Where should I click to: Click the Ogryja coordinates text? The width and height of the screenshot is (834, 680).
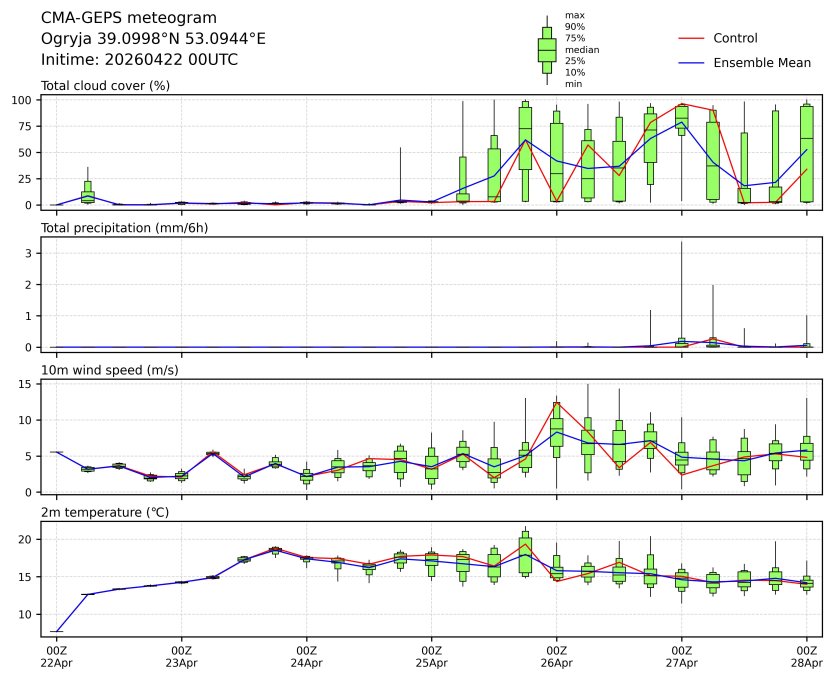pyautogui.click(x=153, y=39)
